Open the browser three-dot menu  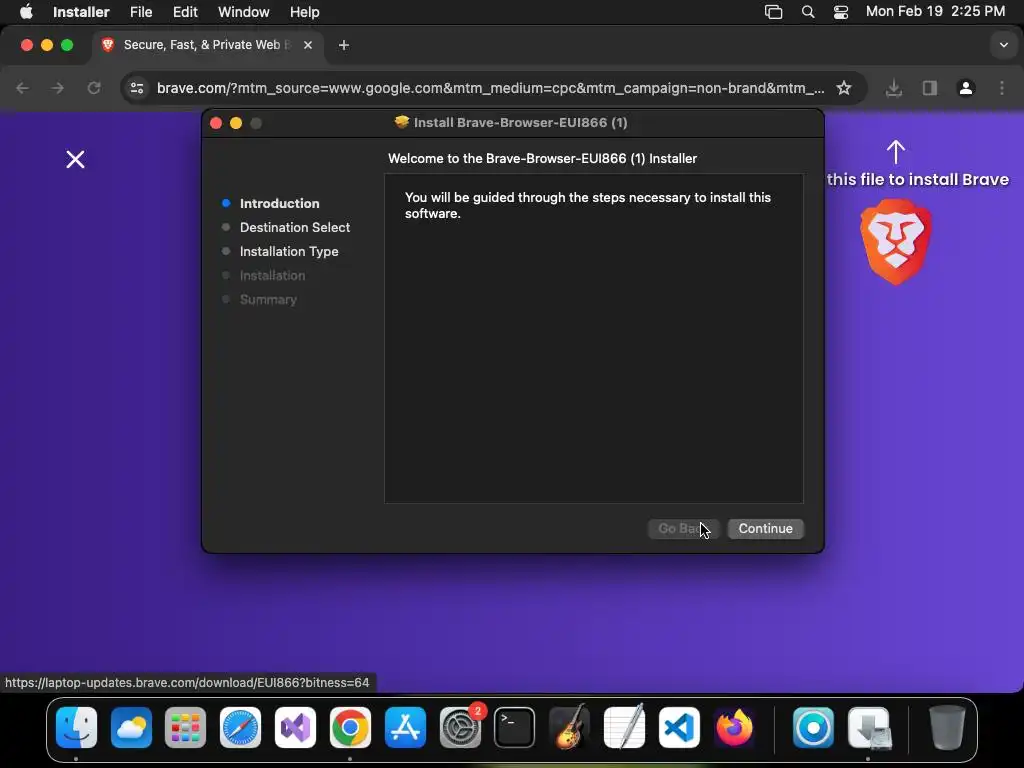(1002, 88)
